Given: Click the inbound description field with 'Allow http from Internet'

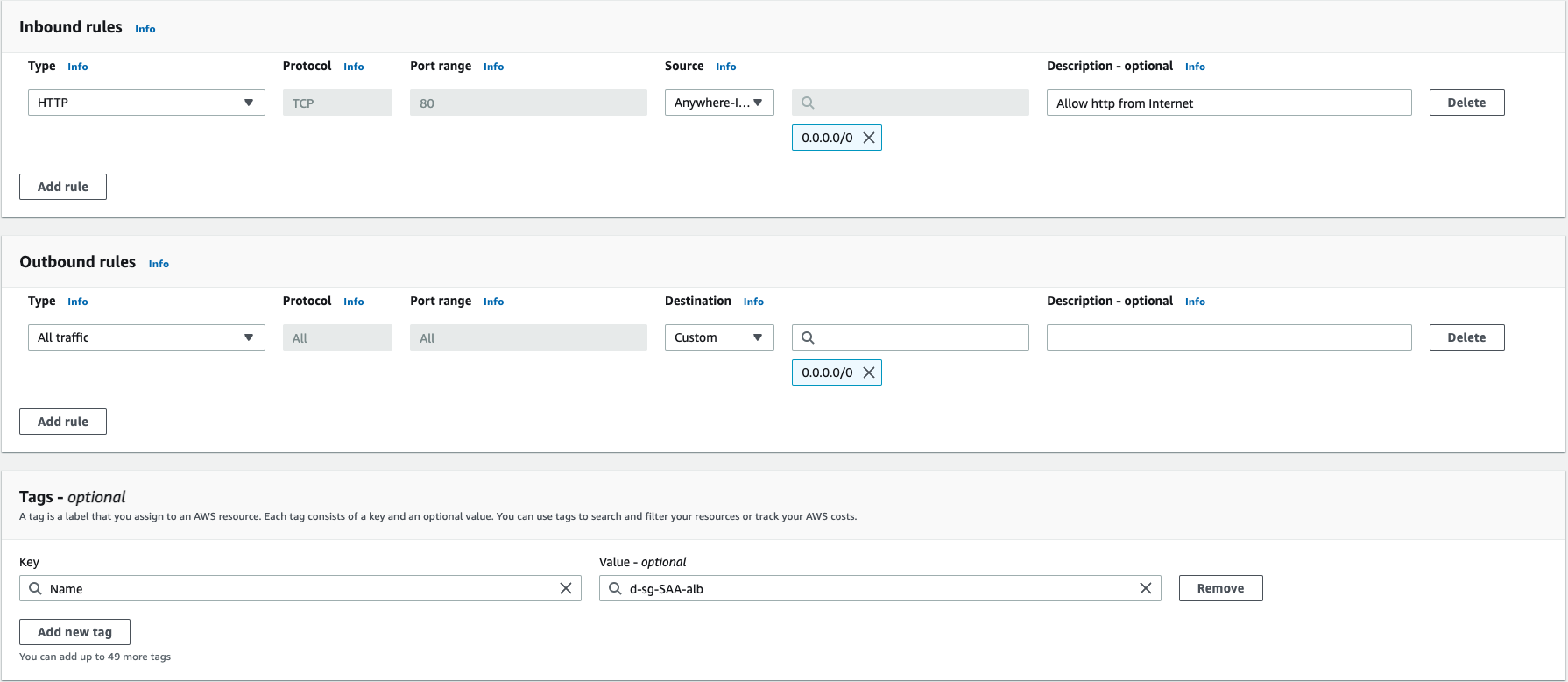Looking at the screenshot, I should (1228, 103).
